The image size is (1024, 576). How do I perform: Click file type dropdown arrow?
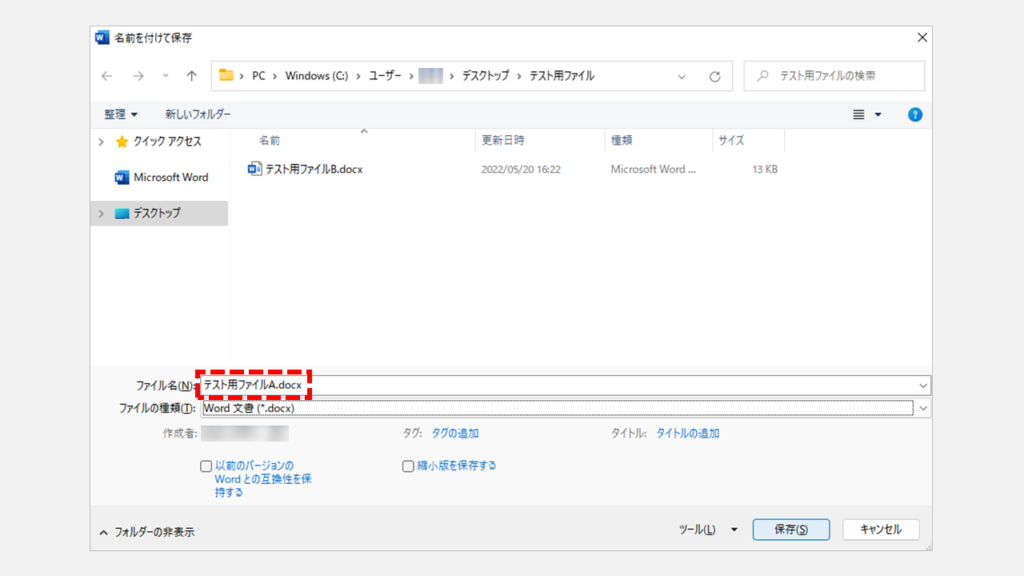923,408
